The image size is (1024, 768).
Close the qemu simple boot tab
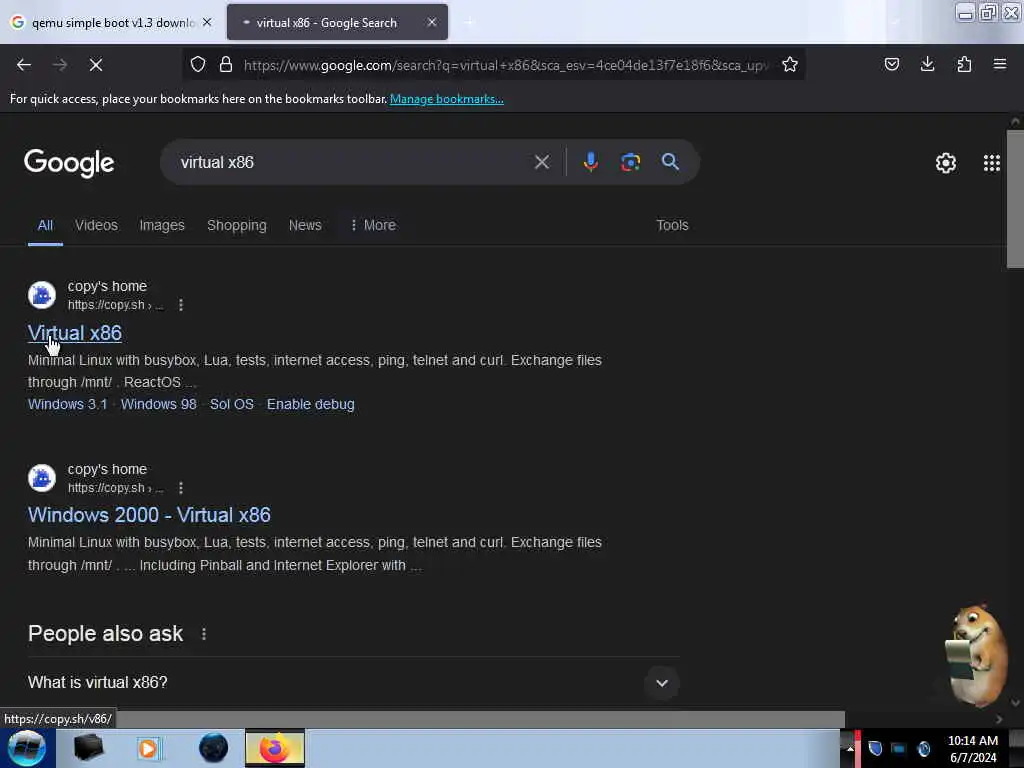[207, 22]
